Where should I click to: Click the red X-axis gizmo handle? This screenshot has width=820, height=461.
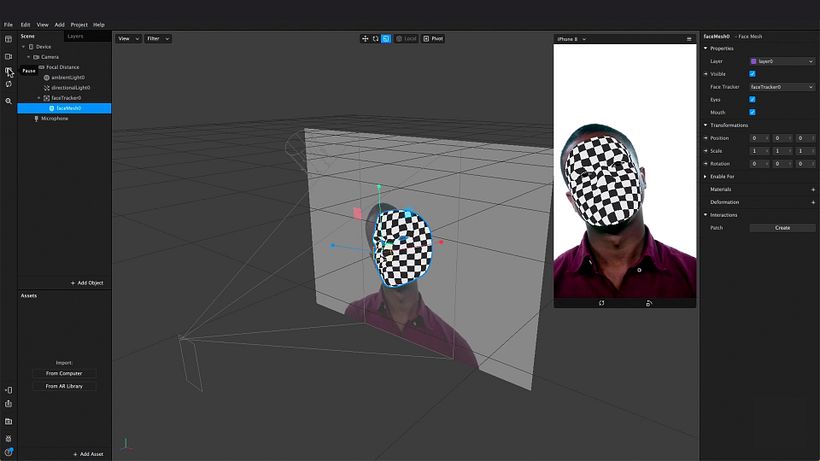[441, 242]
